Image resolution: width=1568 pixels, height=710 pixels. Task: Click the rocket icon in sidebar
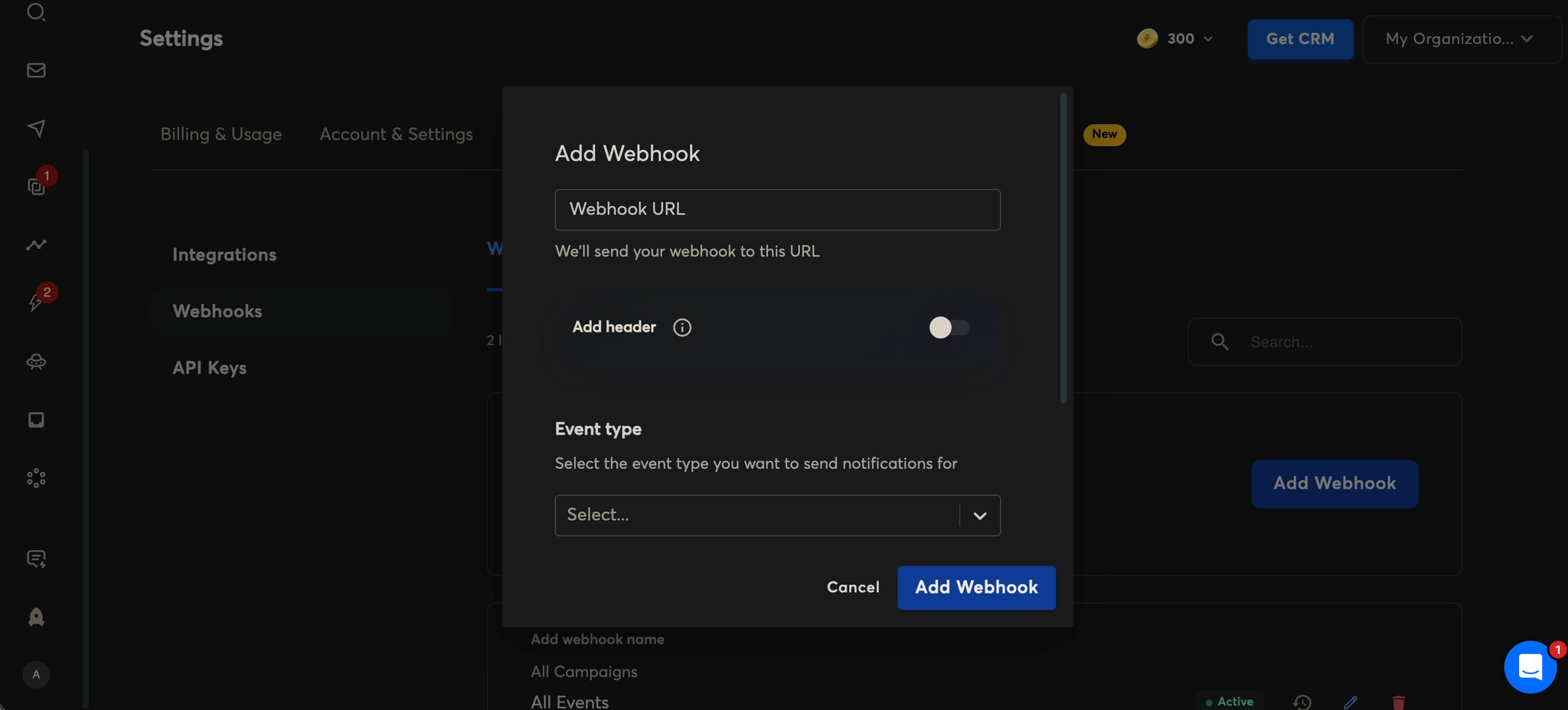coord(36,617)
